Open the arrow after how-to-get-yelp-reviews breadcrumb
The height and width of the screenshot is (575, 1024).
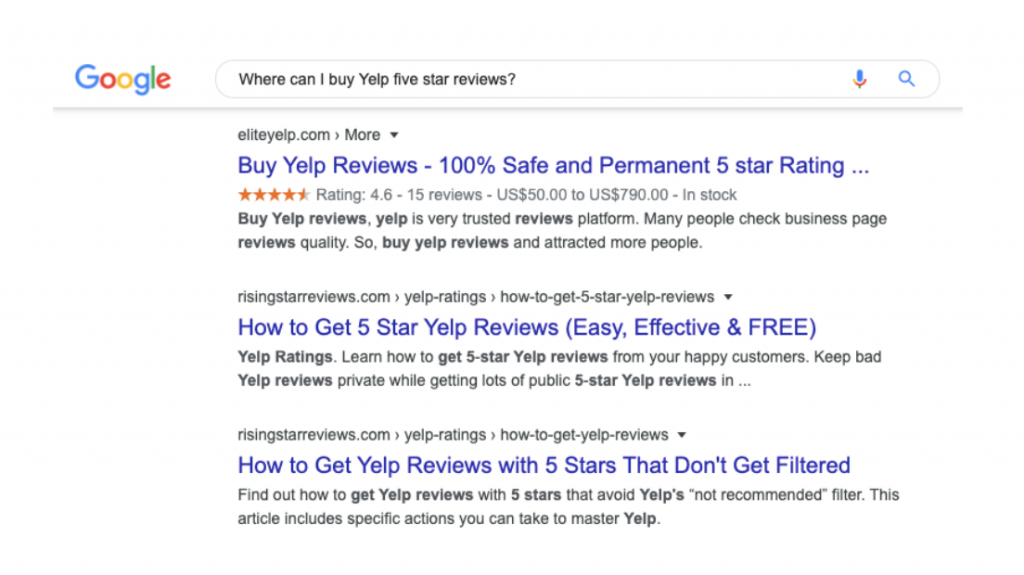tap(682, 435)
